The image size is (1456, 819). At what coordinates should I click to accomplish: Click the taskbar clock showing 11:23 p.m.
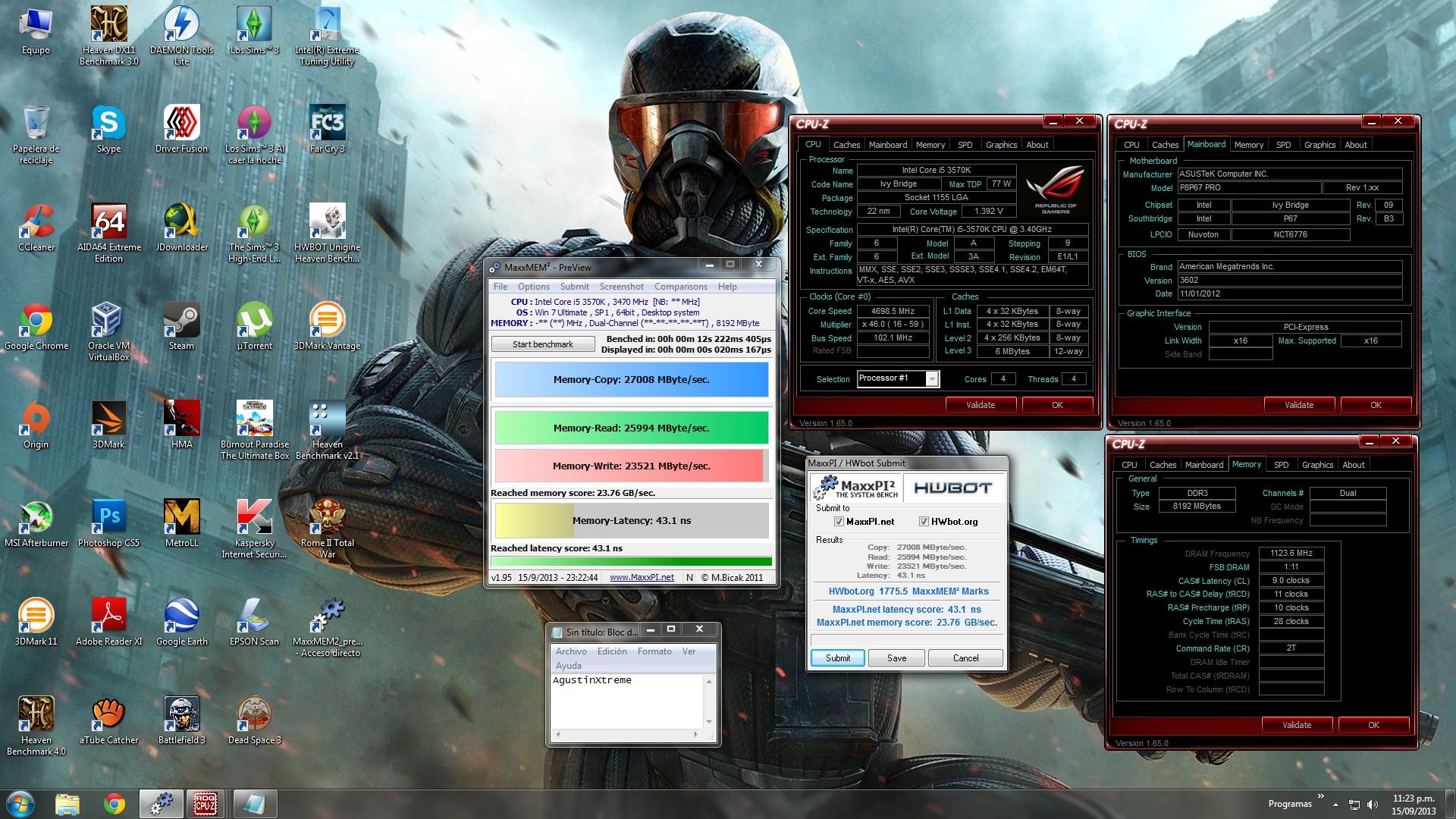1414,804
